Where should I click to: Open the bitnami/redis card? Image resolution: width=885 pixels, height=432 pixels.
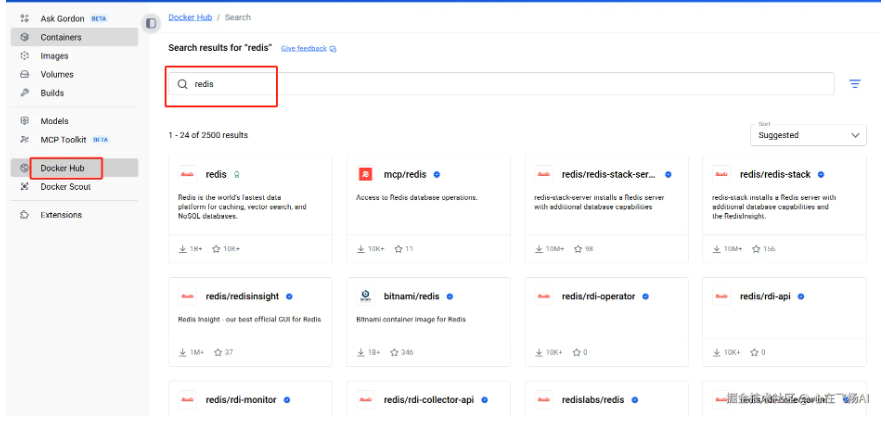coord(428,322)
